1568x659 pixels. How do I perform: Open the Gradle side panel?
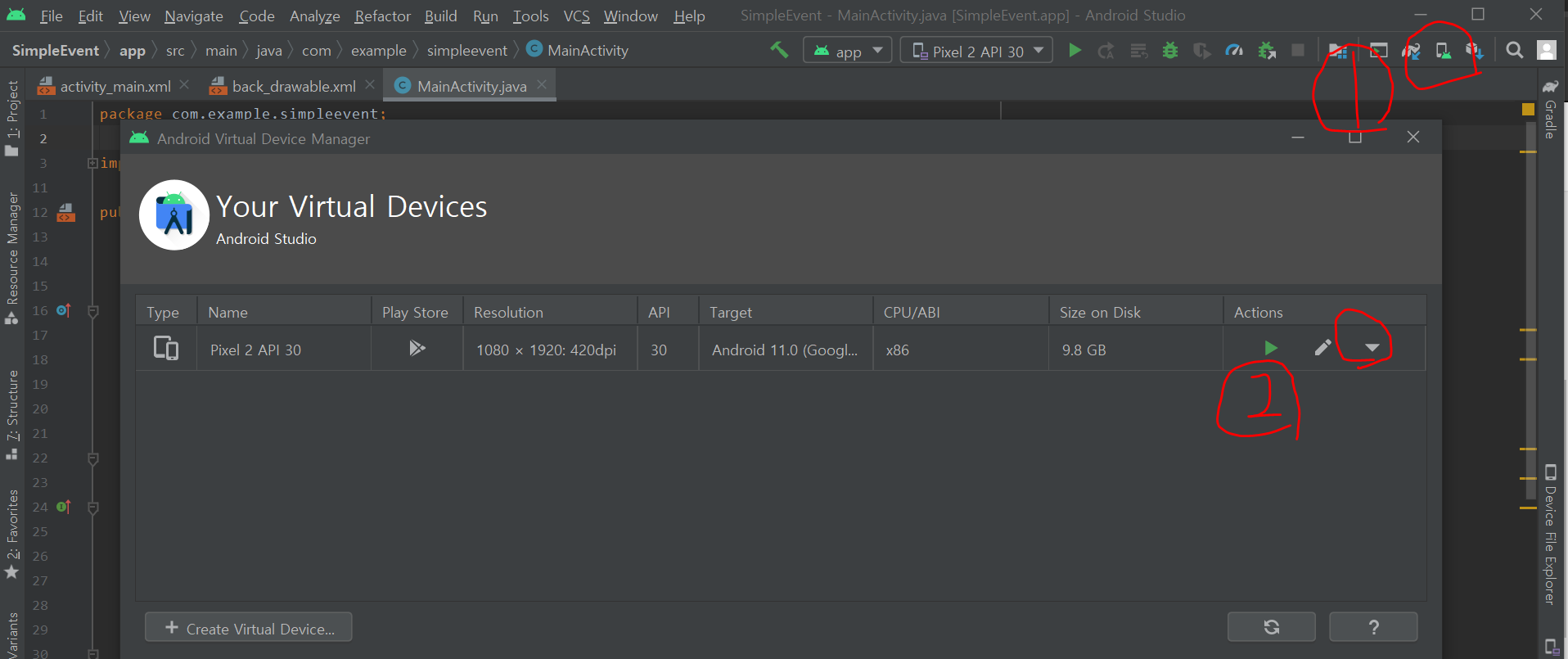(1550, 109)
